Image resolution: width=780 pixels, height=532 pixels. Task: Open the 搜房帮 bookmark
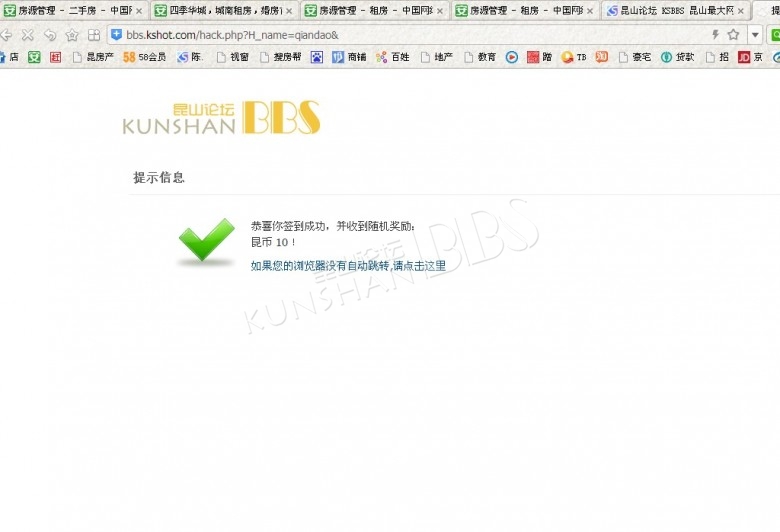point(281,57)
